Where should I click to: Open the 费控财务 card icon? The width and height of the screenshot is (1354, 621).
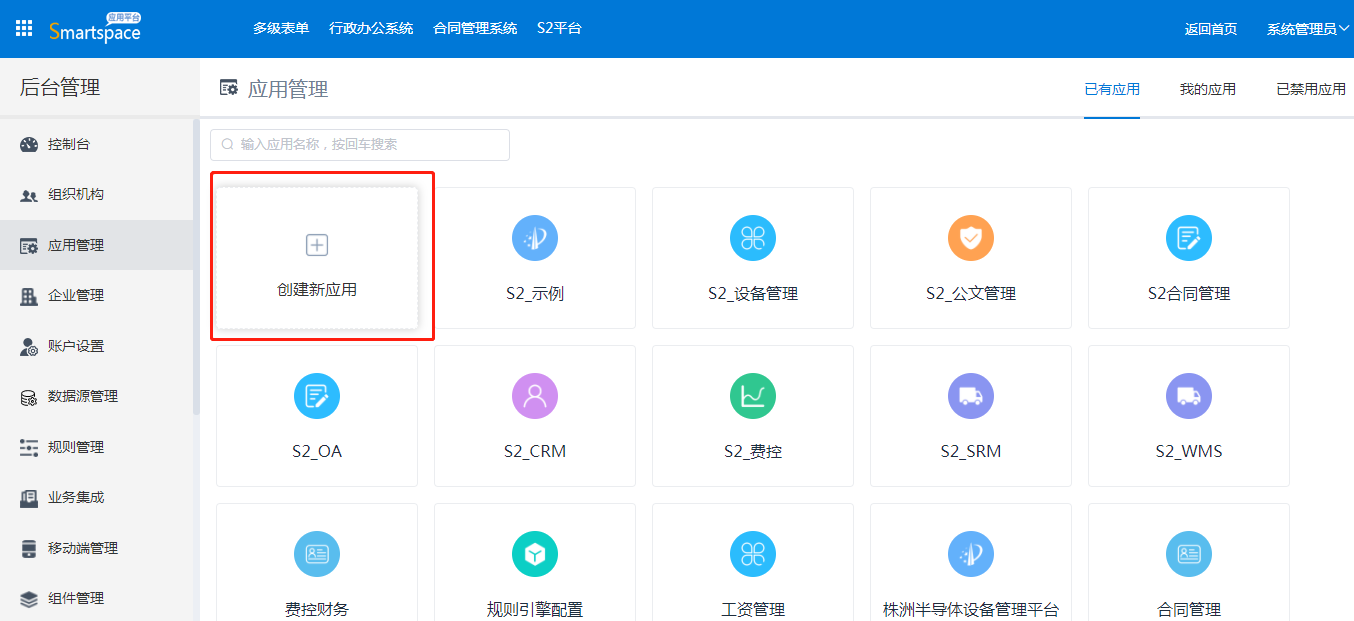(x=317, y=554)
